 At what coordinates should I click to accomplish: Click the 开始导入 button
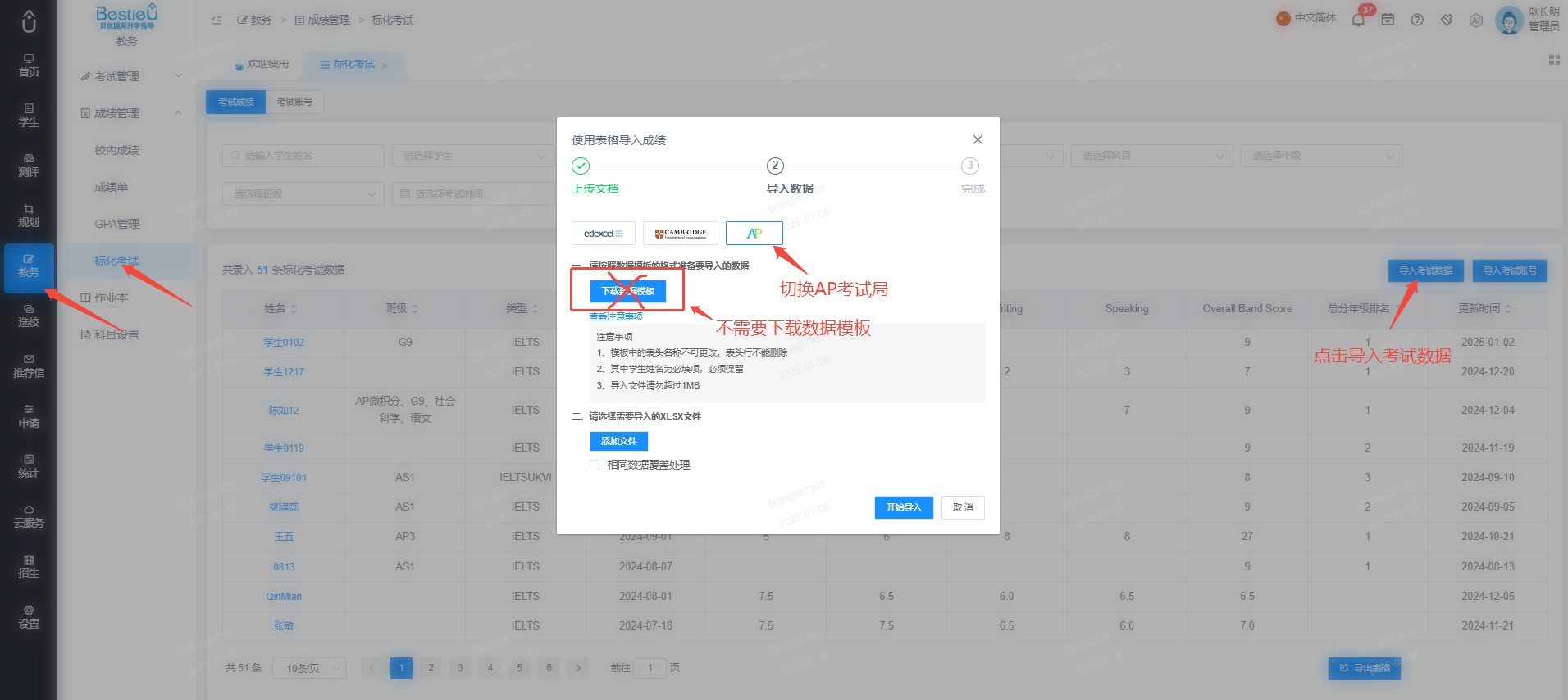click(x=904, y=507)
